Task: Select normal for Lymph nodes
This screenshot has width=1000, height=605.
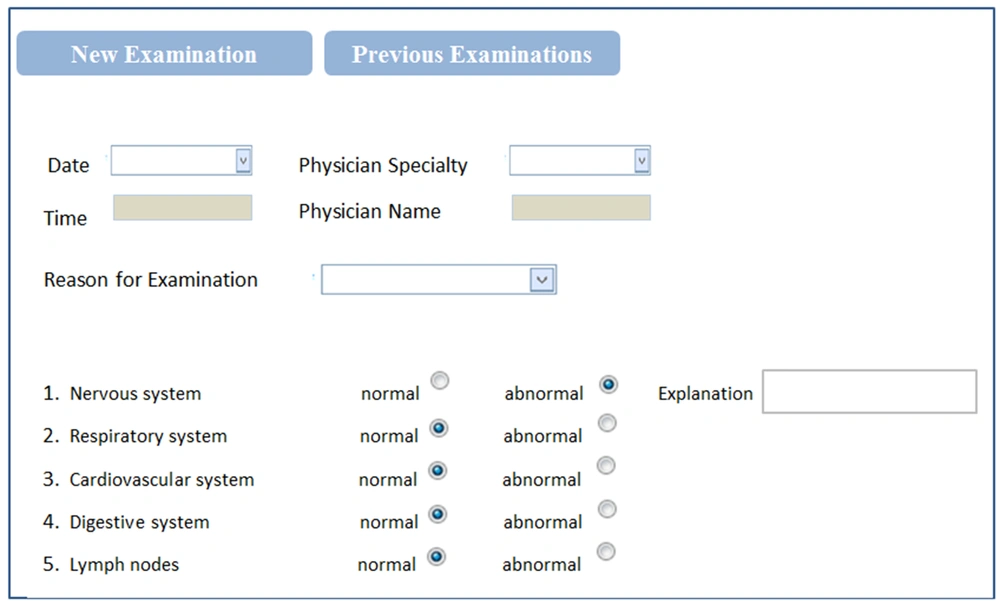Action: pos(435,556)
